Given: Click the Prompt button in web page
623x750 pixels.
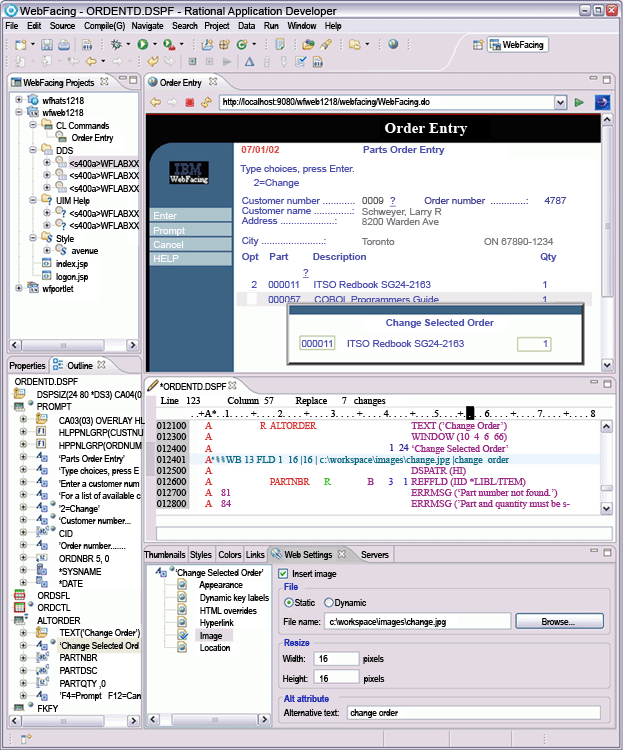Looking at the screenshot, I should click(x=191, y=230).
